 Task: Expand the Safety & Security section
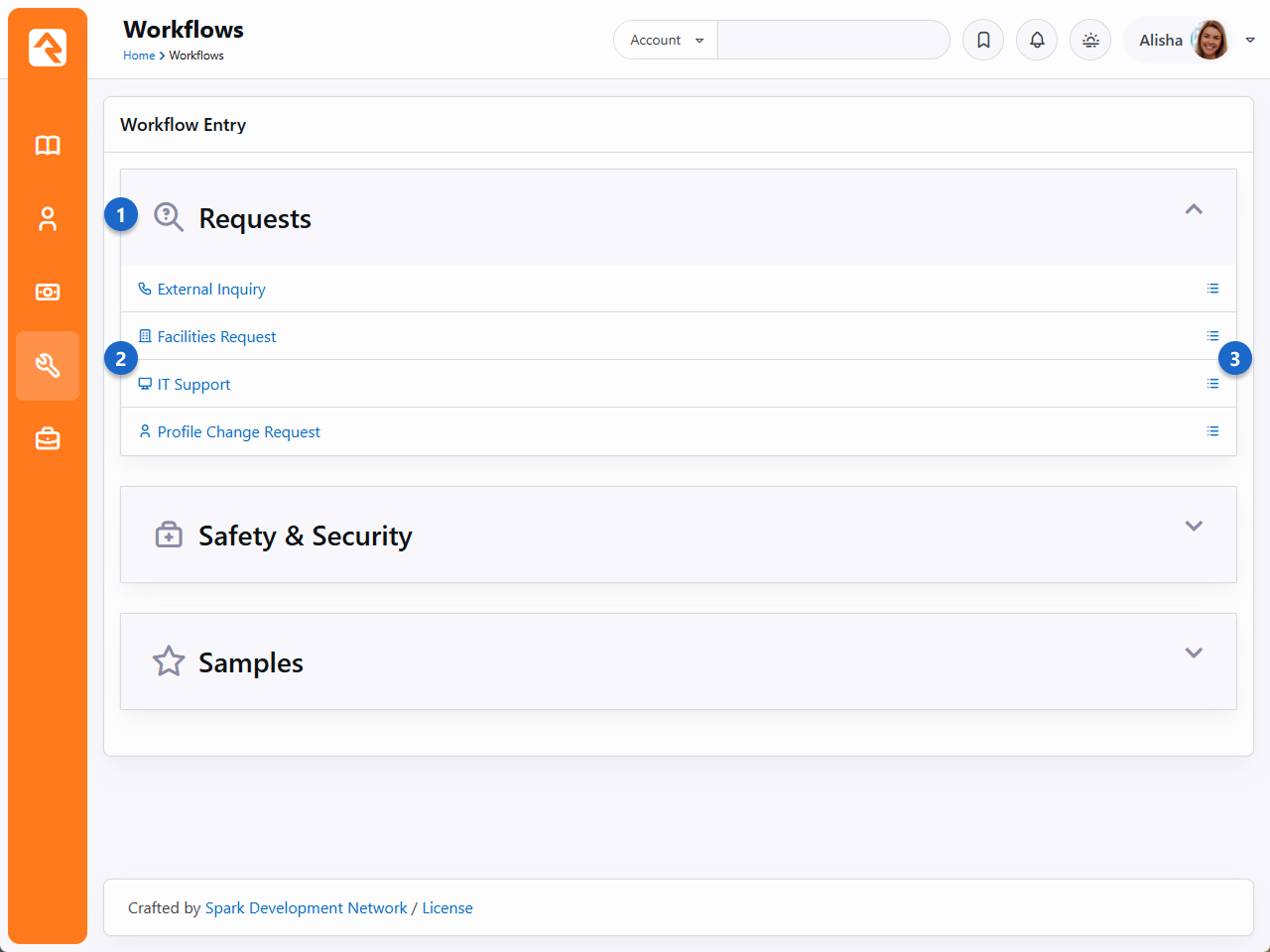click(1194, 526)
